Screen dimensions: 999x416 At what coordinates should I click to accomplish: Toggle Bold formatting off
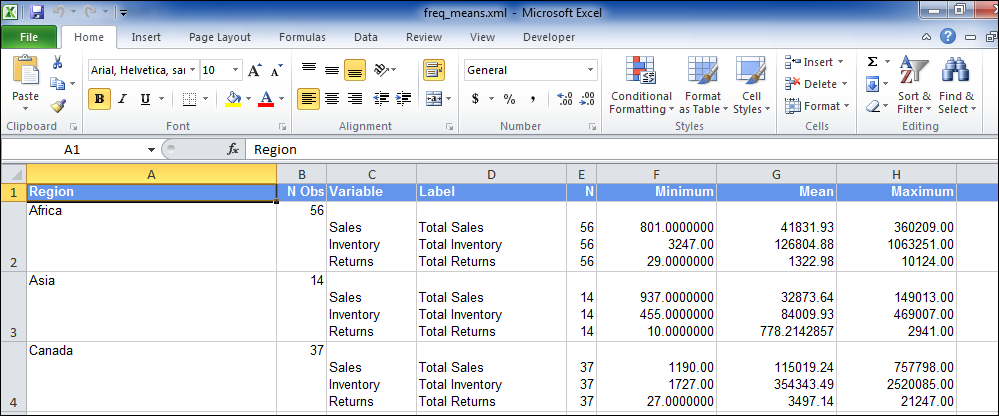tap(99, 99)
